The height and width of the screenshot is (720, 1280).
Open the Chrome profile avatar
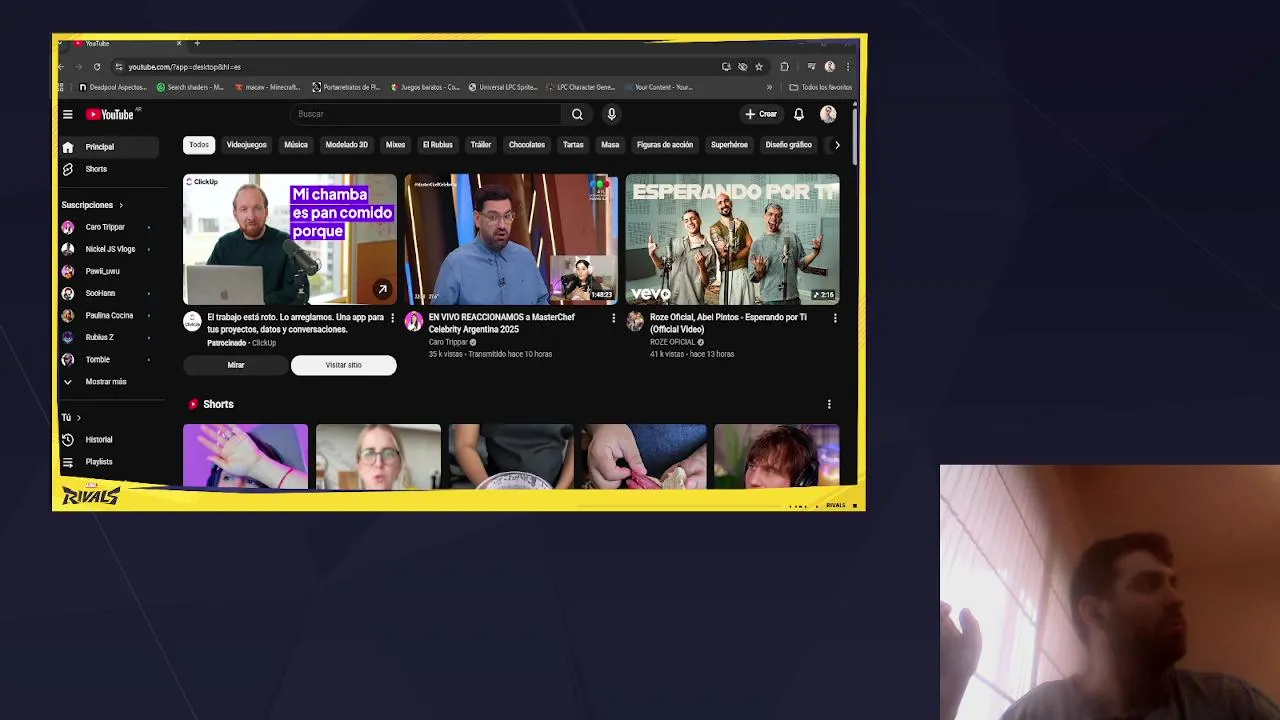point(829,67)
